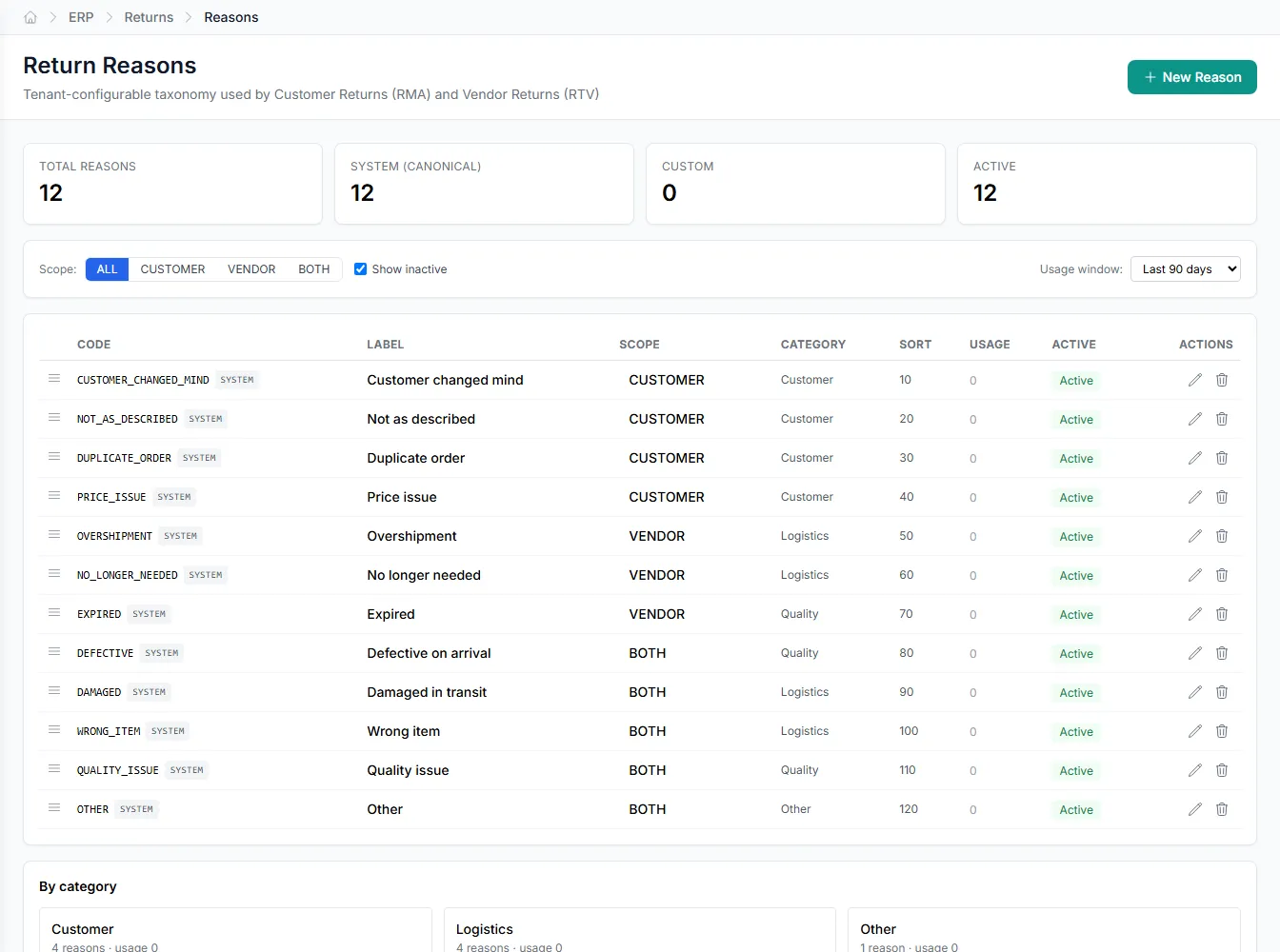This screenshot has height=952, width=1280.
Task: Edit the Not as described reason
Action: coord(1195,419)
